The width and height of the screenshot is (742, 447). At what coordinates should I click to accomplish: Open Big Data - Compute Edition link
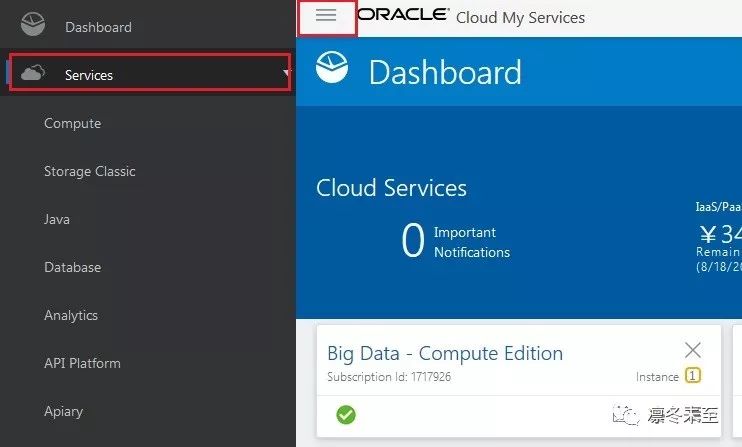click(445, 353)
